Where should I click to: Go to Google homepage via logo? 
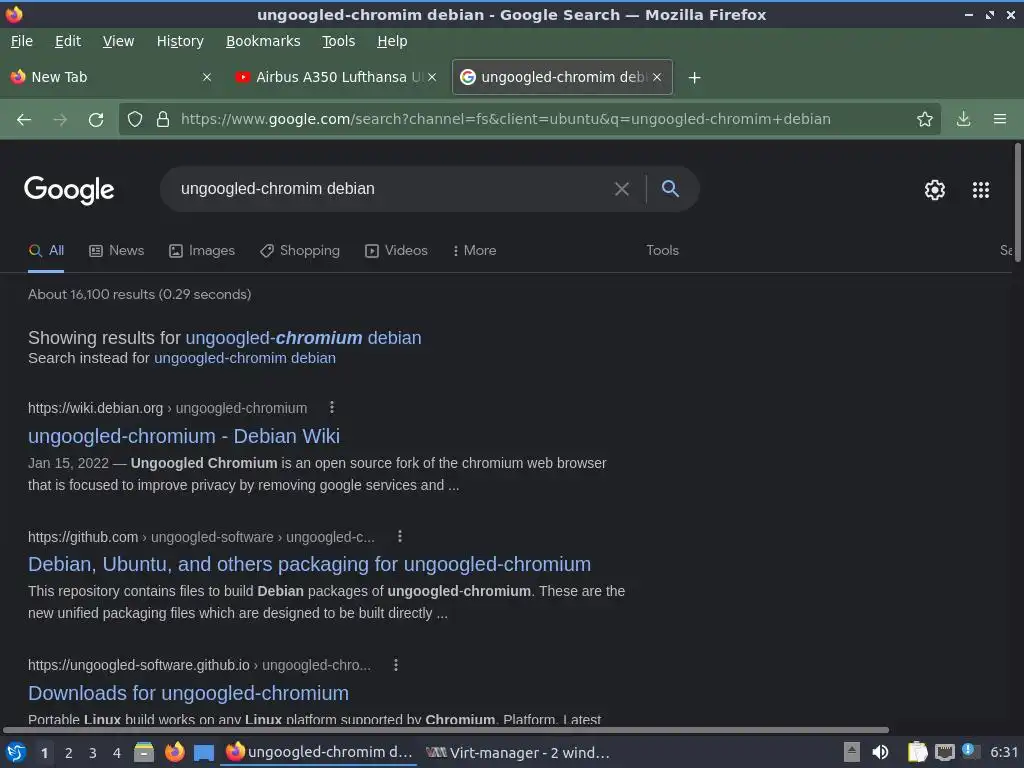click(69, 190)
